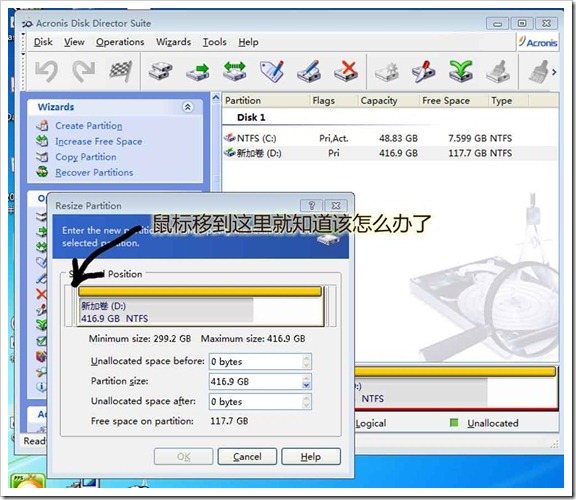The height and width of the screenshot is (500, 576).
Task: Open the Operations menu
Action: 120,42
